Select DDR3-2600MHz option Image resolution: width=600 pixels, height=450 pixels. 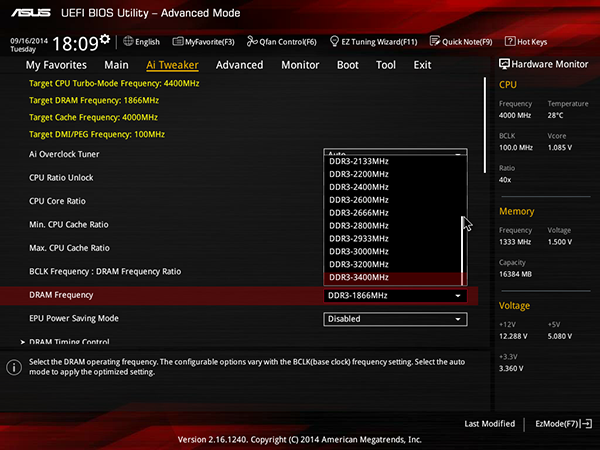point(393,200)
